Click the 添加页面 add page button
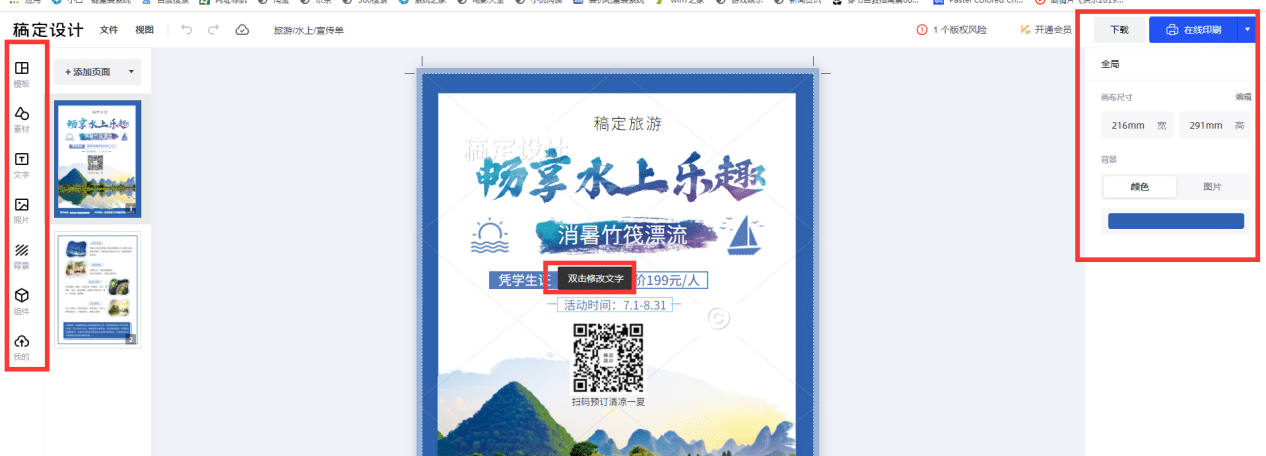 point(88,72)
